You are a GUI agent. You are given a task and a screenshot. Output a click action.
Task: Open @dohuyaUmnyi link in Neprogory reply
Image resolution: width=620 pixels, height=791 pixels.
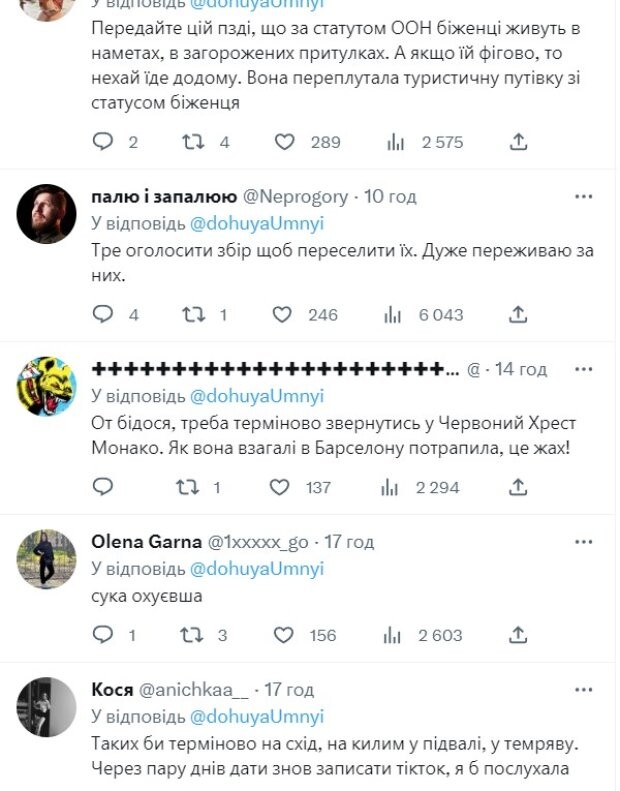click(256, 223)
